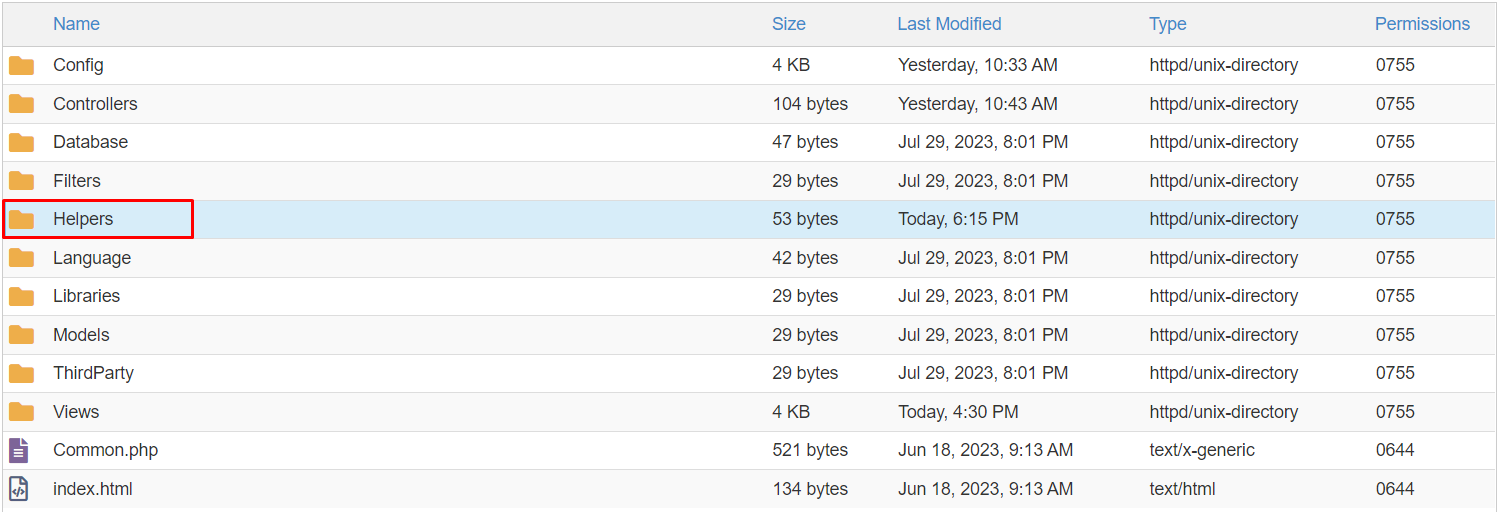Select the Common.php file icon

pyautogui.click(x=19, y=450)
